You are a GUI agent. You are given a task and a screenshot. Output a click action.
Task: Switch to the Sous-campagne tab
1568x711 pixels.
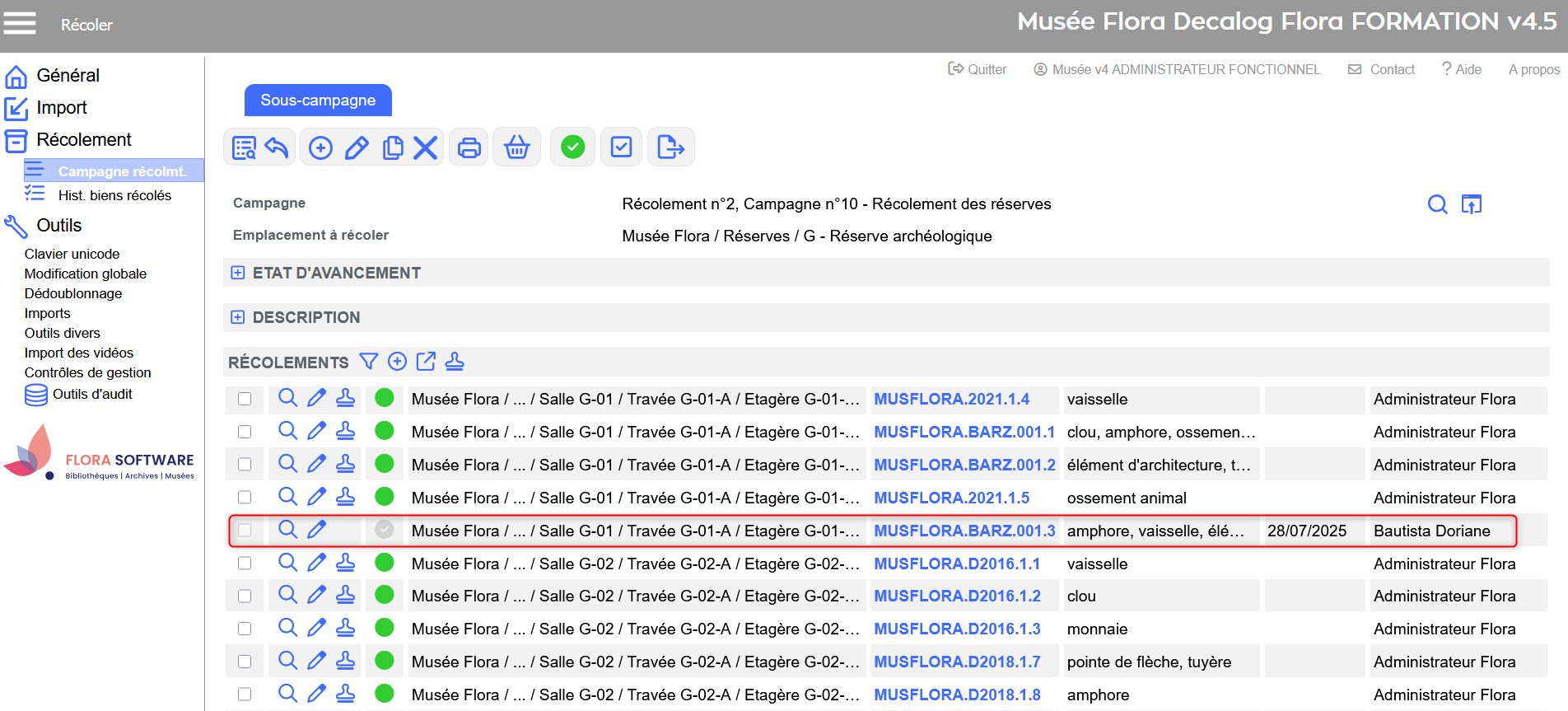point(318,101)
